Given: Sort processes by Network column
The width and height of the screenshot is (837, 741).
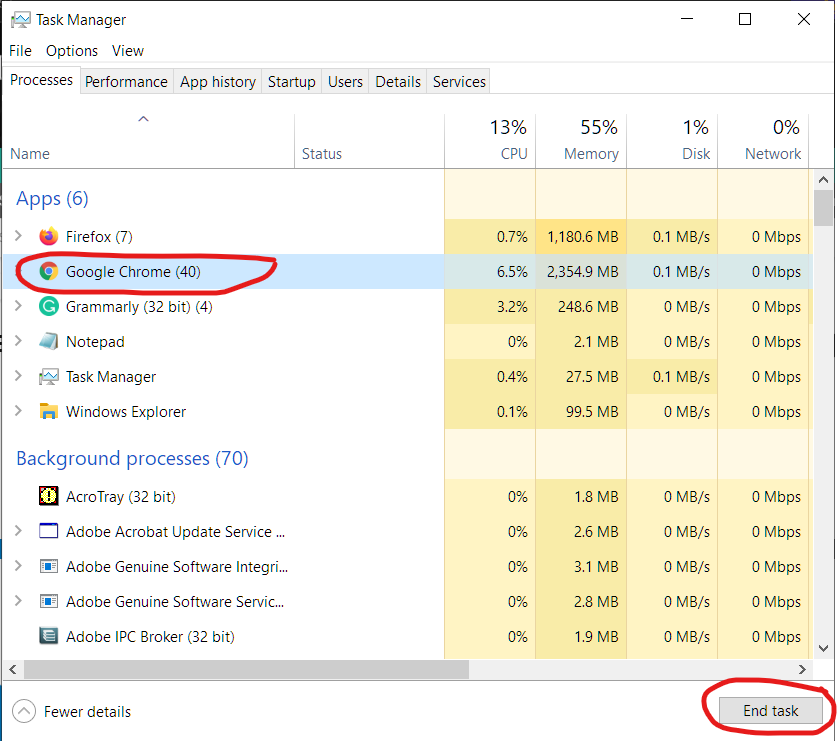Looking at the screenshot, I should (x=763, y=141).
